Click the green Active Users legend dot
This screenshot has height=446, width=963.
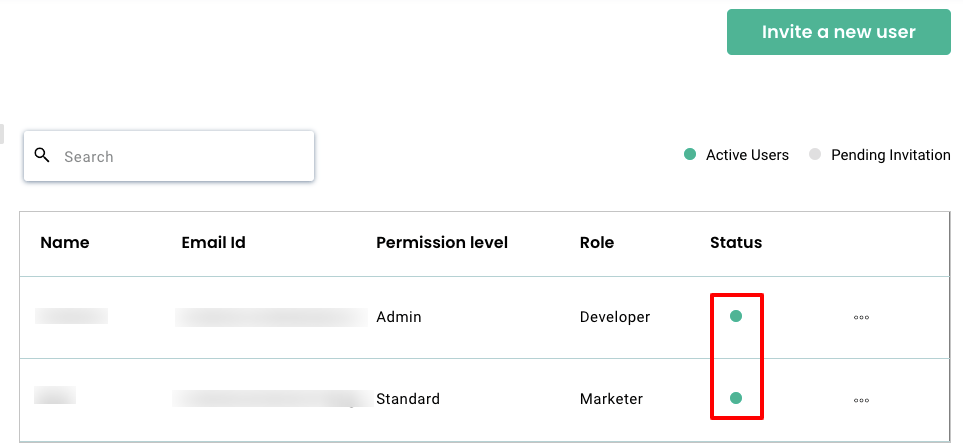tap(690, 155)
